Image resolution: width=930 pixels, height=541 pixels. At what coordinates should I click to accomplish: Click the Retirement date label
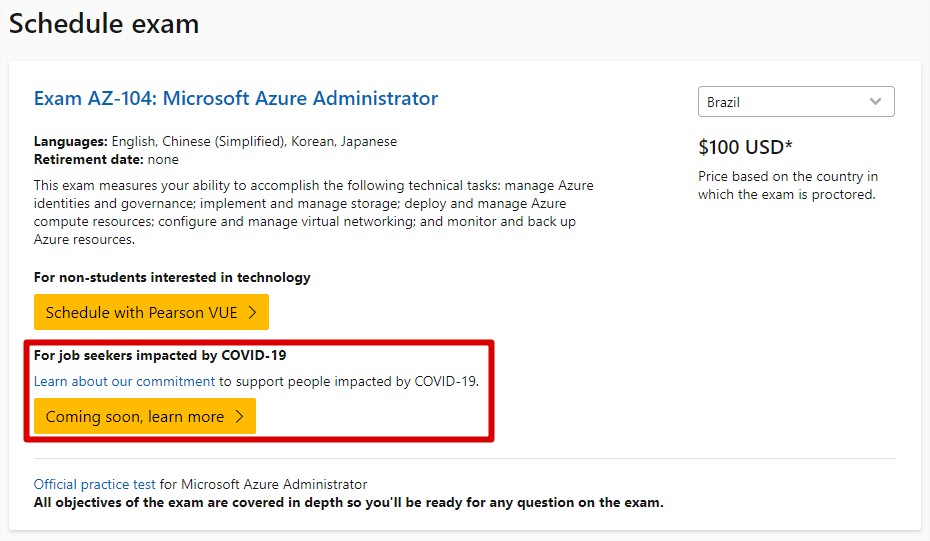click(x=88, y=159)
